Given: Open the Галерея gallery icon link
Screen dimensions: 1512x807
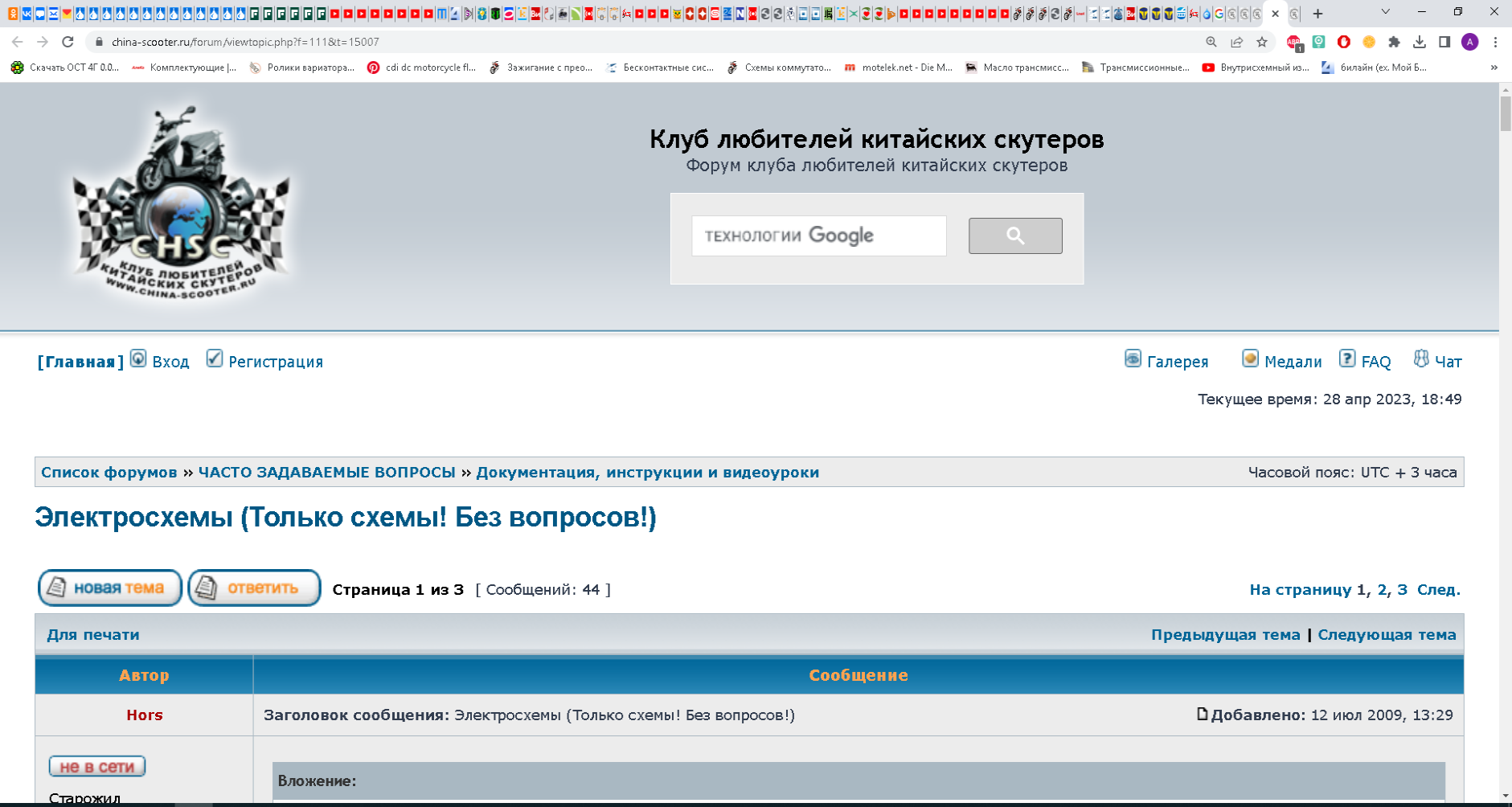Looking at the screenshot, I should [1133, 358].
